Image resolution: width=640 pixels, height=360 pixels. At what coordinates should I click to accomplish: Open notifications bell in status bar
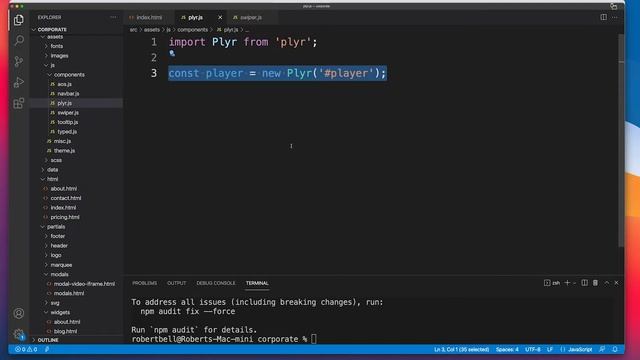(615, 349)
